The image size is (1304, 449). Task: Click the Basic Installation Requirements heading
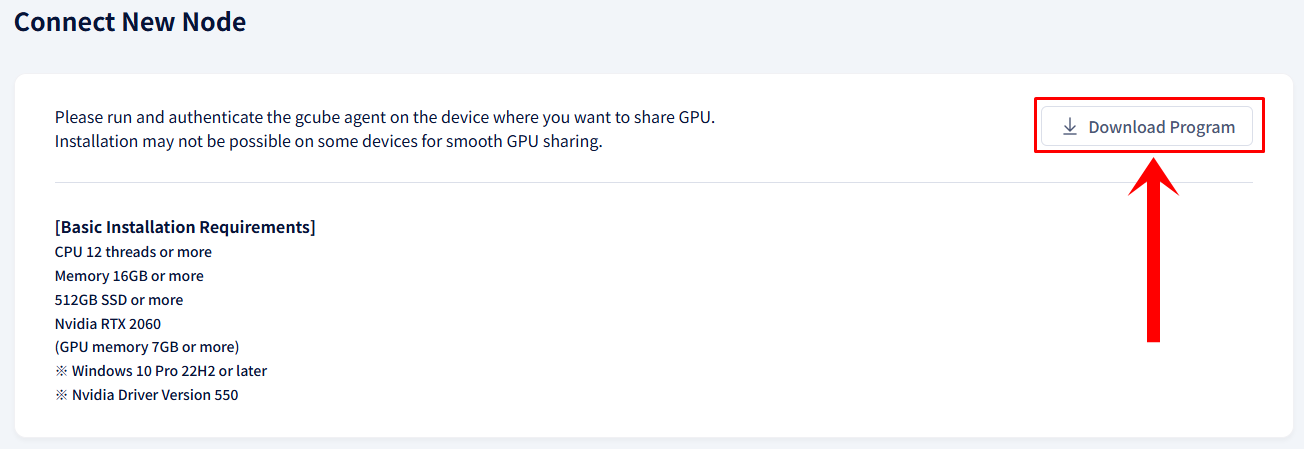click(x=185, y=227)
